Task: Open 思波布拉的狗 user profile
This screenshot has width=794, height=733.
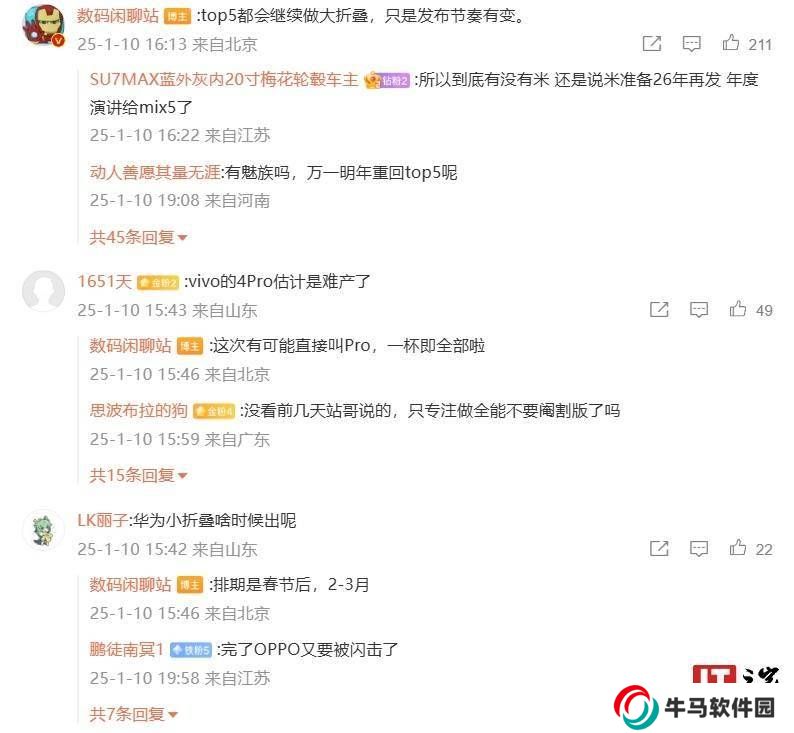Action: point(138,411)
